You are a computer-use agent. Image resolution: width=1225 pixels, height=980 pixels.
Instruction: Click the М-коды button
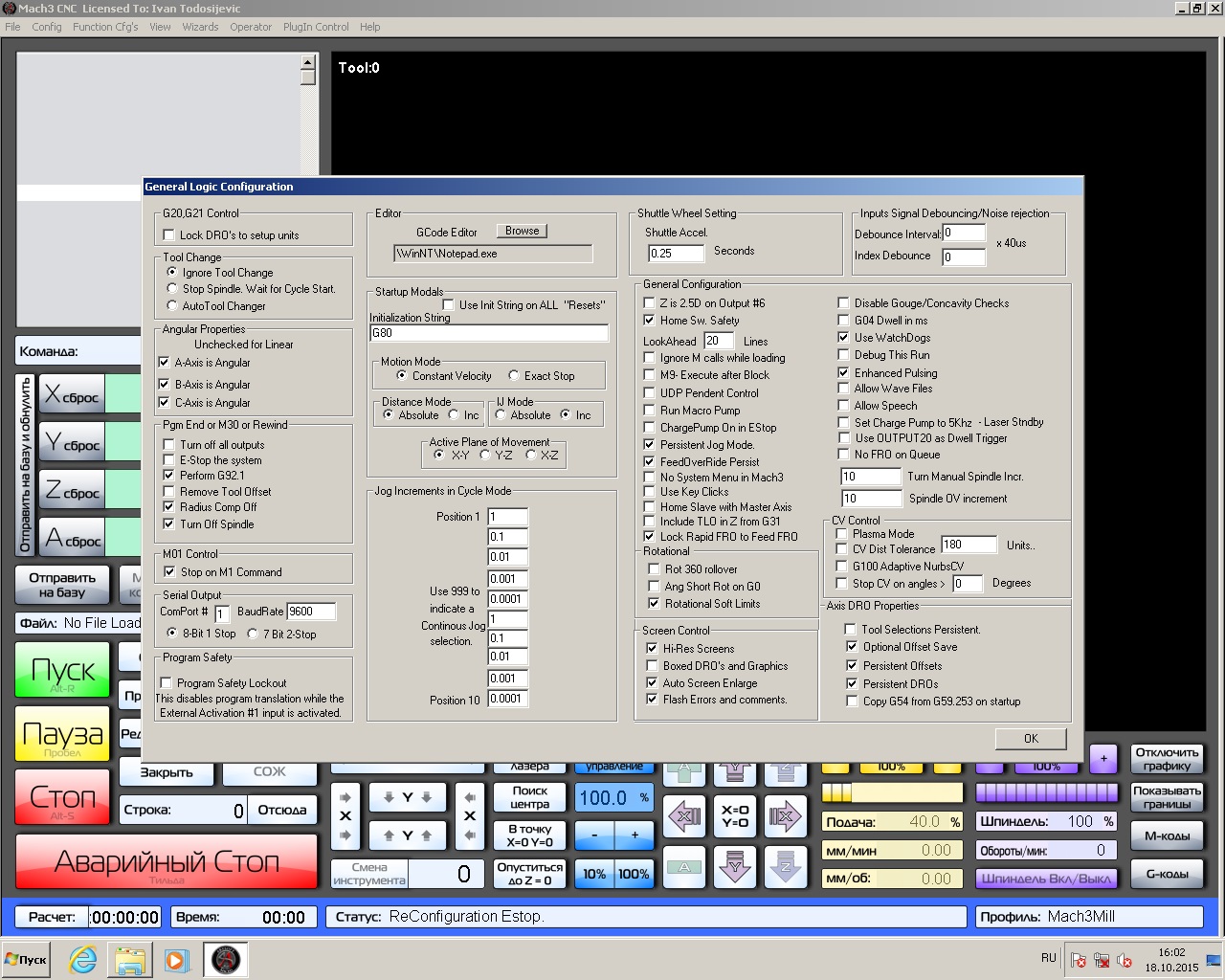1168,835
